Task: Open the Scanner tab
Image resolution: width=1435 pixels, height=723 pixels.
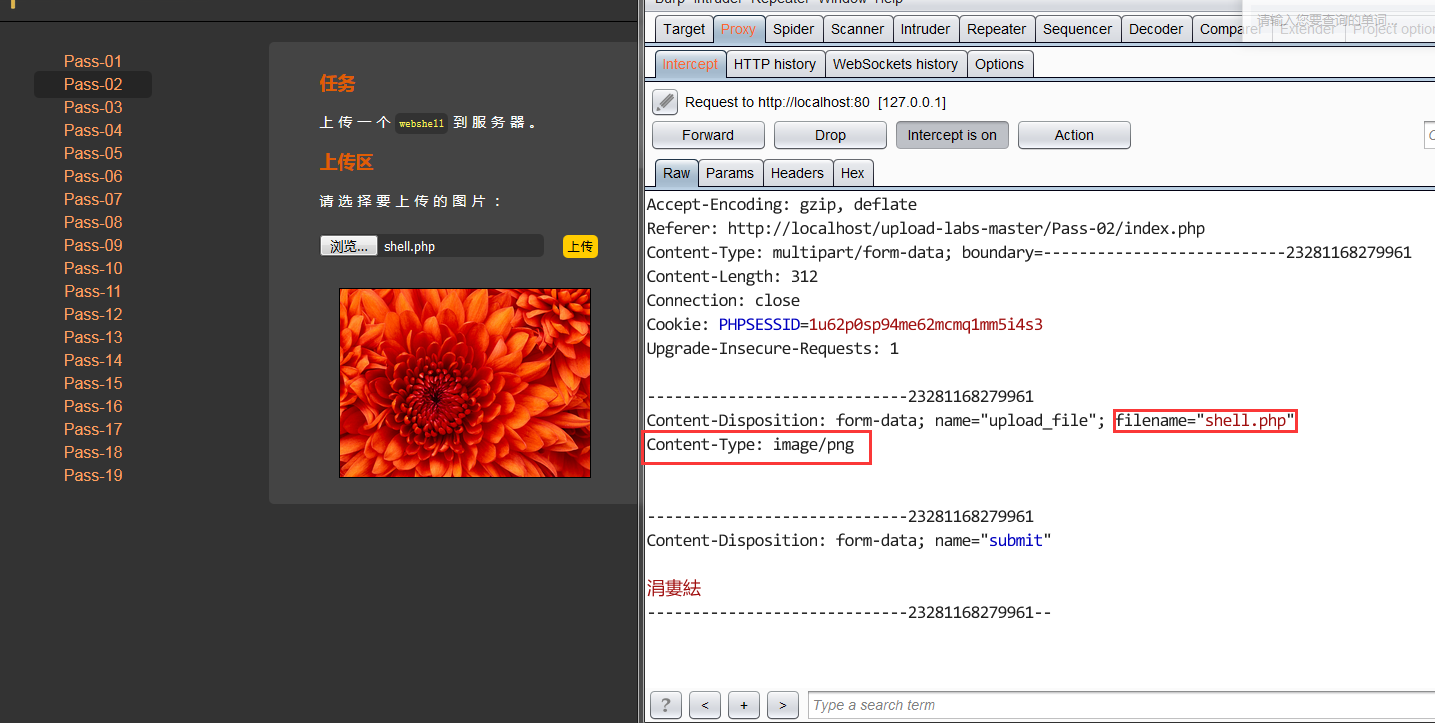Action: tap(857, 29)
